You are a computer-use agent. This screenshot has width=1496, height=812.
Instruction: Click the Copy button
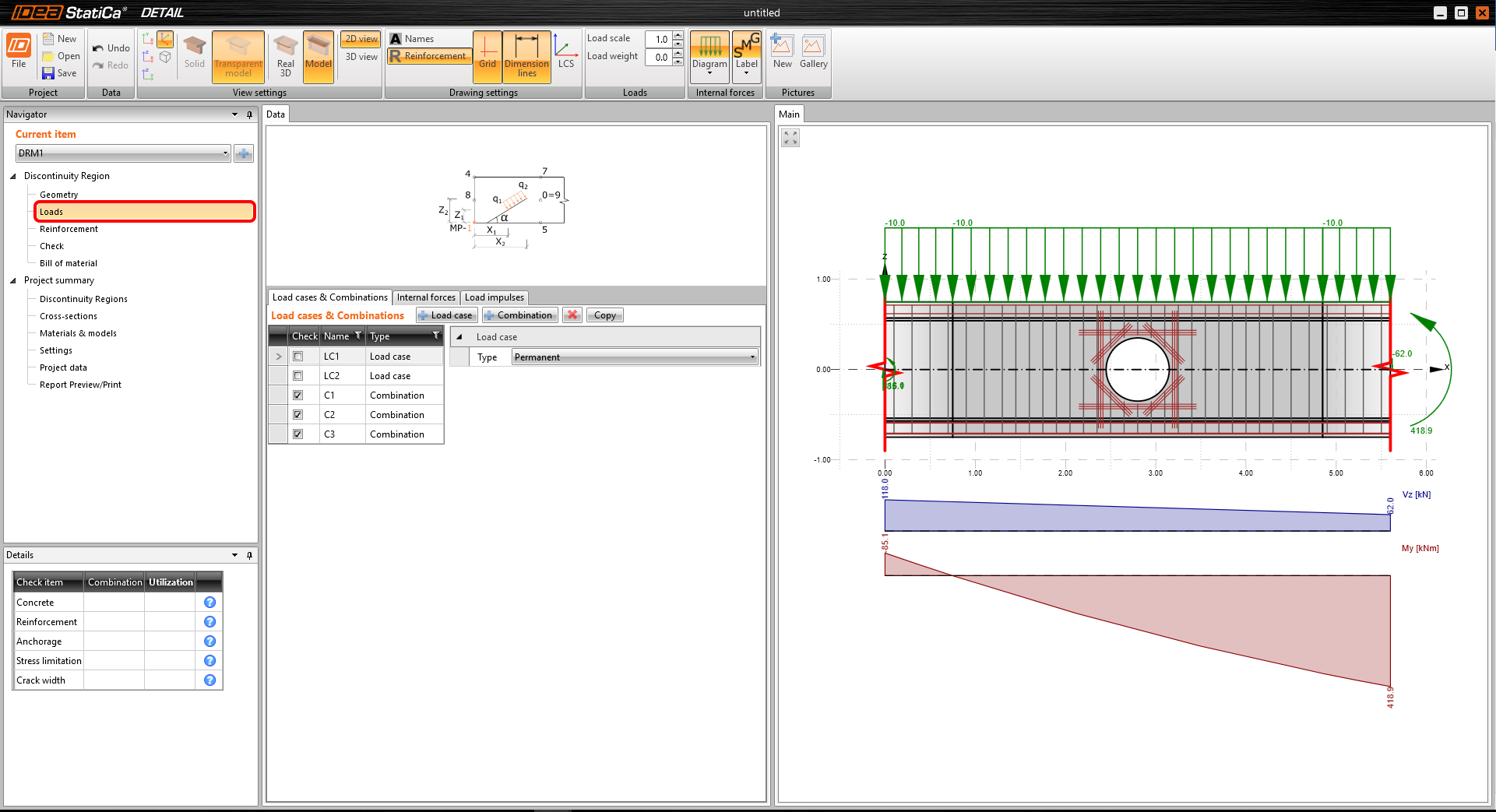tap(604, 315)
